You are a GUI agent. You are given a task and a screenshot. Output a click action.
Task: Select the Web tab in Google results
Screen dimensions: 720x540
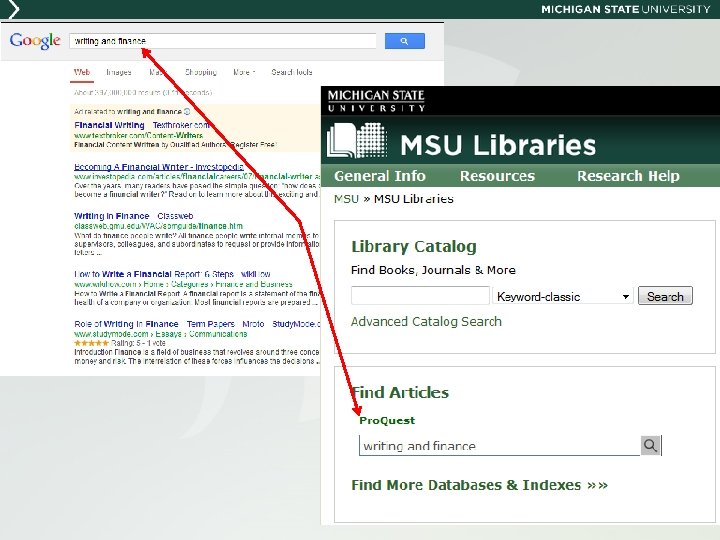(x=82, y=72)
